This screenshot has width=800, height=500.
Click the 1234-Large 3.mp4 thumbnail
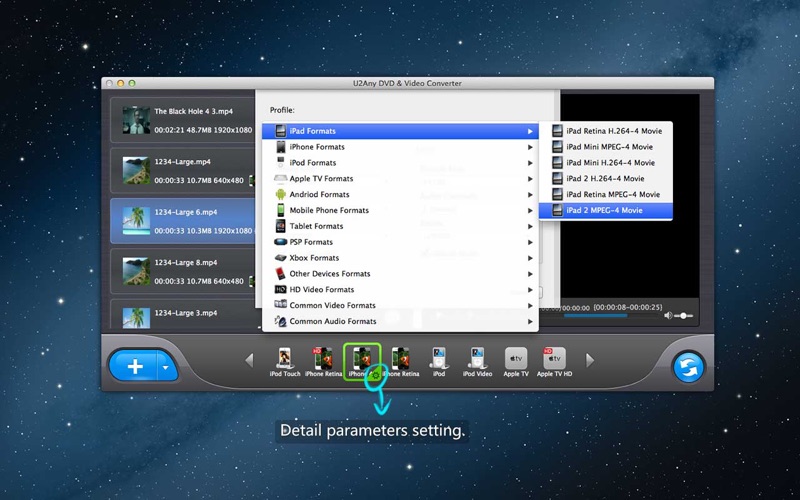coord(136,318)
